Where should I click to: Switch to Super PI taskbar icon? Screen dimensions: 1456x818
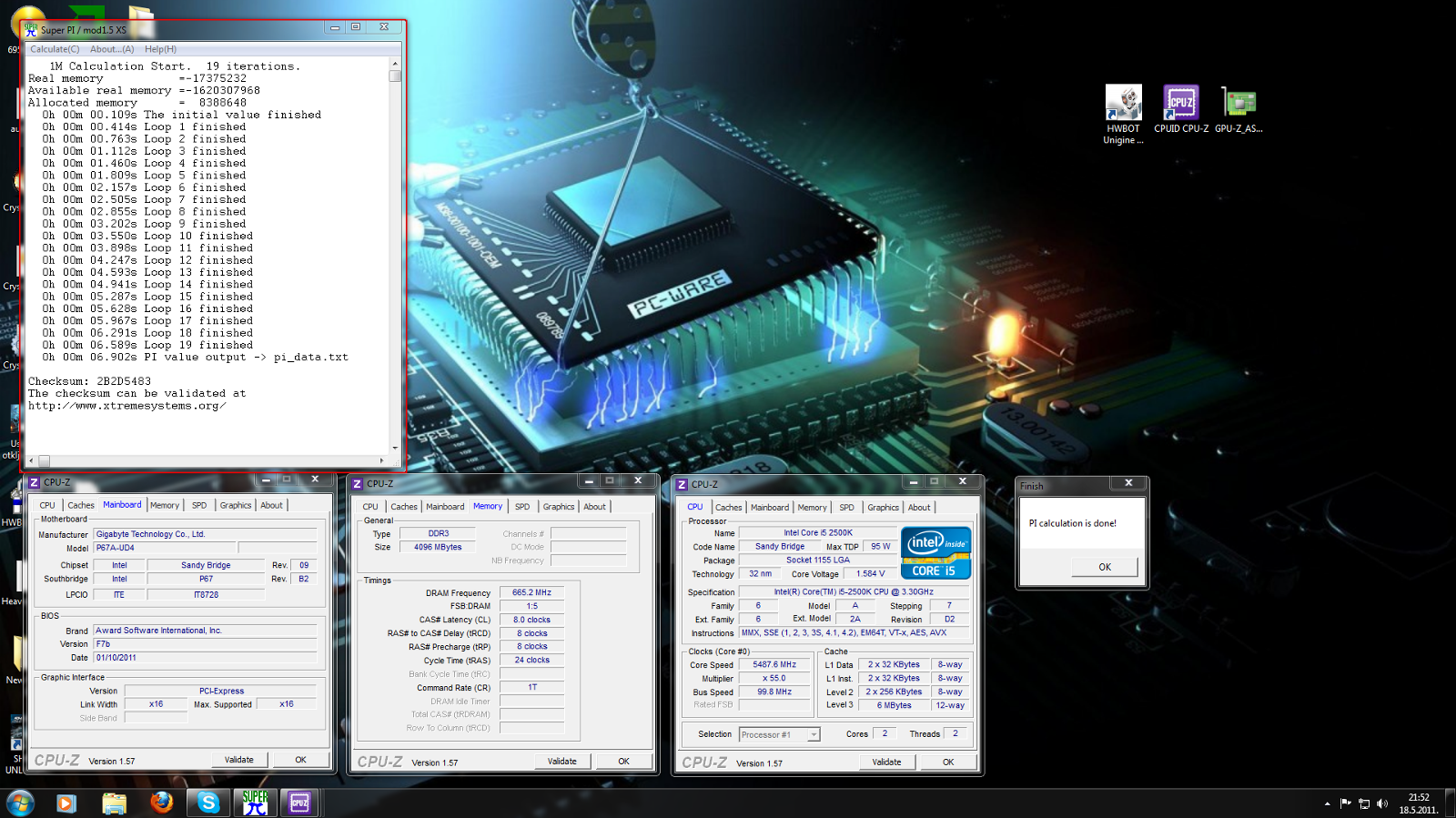pos(255,803)
